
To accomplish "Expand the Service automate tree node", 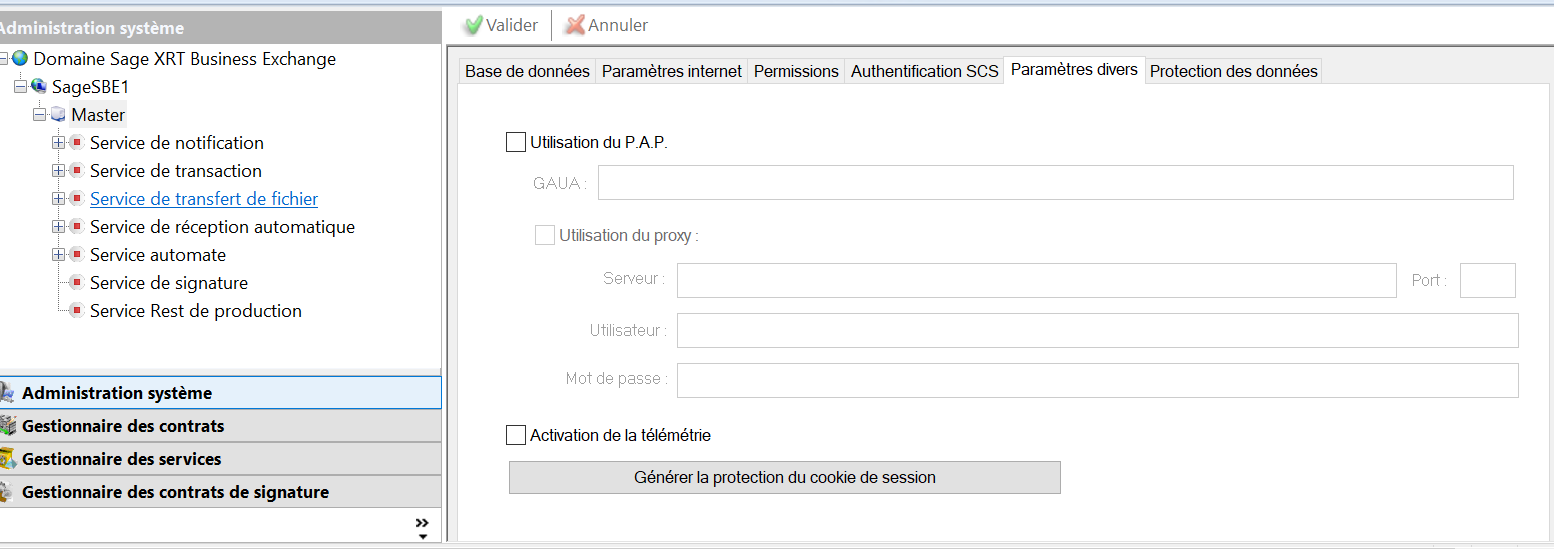I will [x=58, y=255].
